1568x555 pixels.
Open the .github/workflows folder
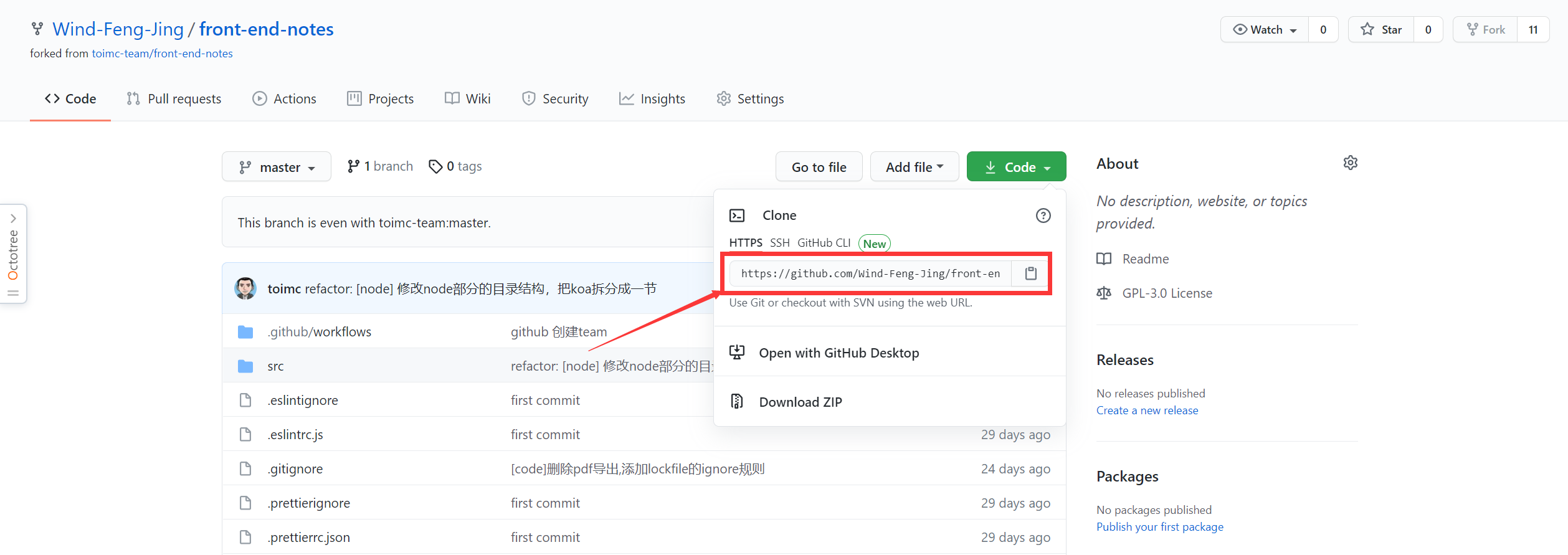tap(320, 332)
